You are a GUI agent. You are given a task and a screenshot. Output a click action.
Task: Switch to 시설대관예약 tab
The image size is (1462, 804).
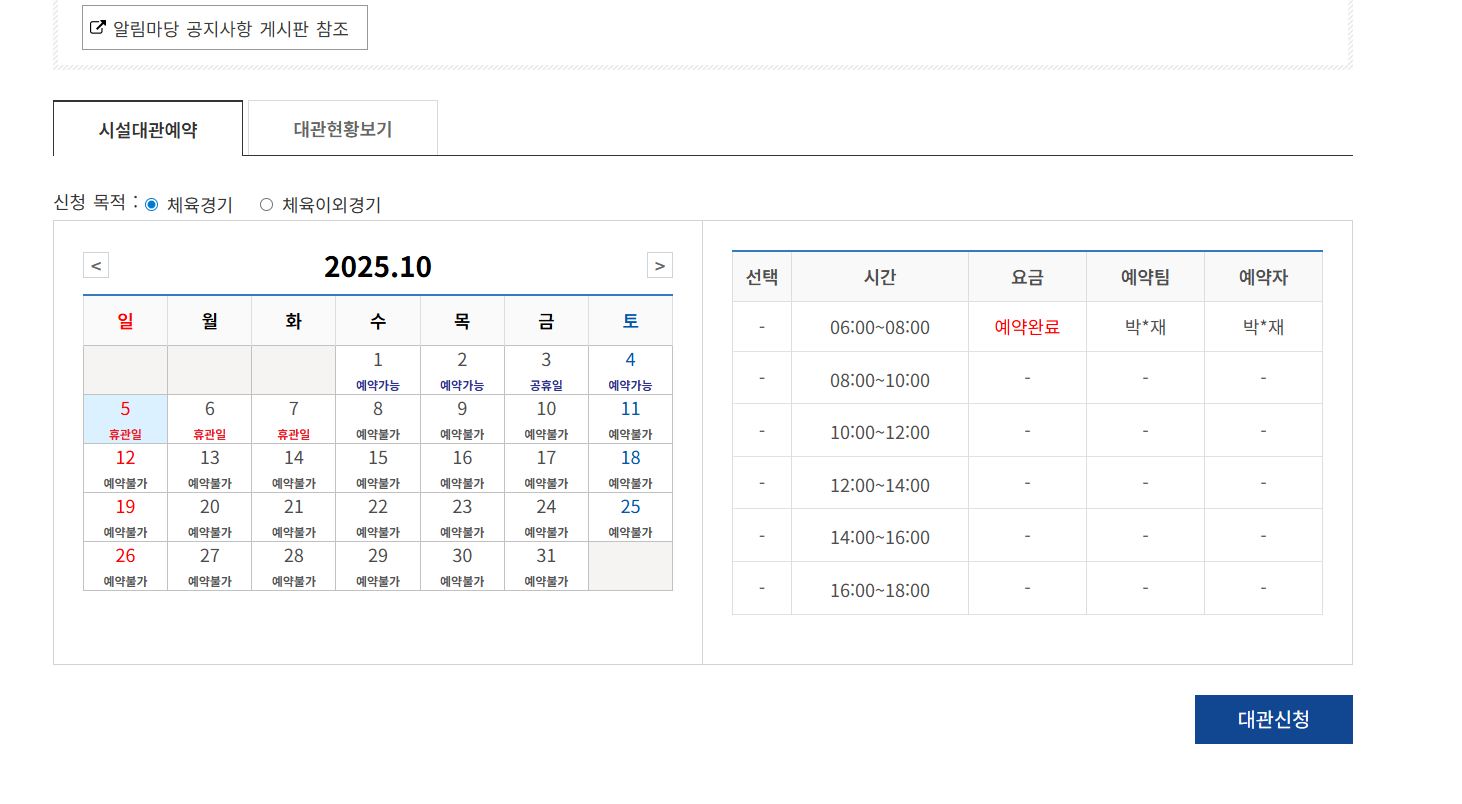(148, 129)
